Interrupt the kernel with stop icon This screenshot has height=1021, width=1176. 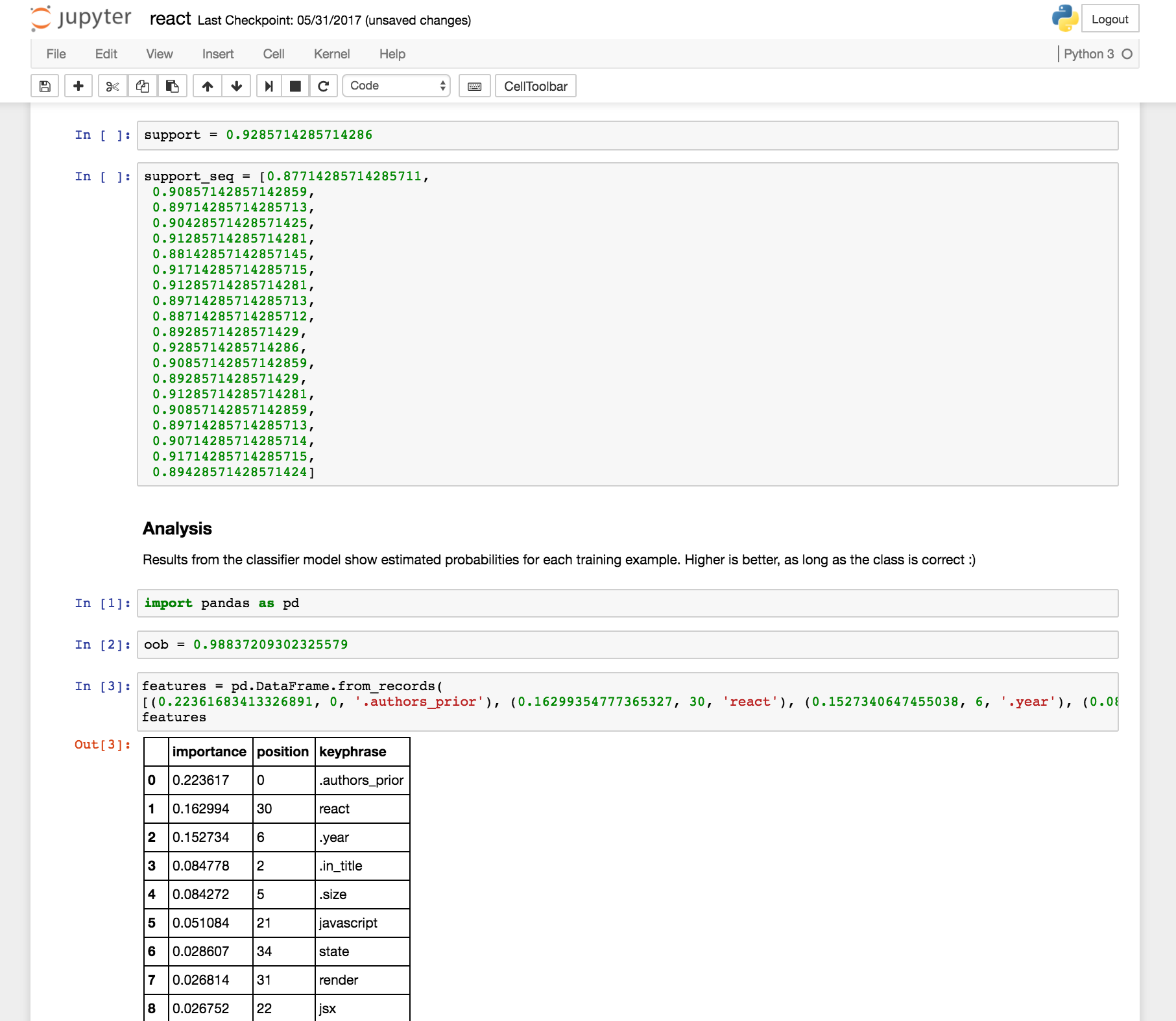coord(295,86)
